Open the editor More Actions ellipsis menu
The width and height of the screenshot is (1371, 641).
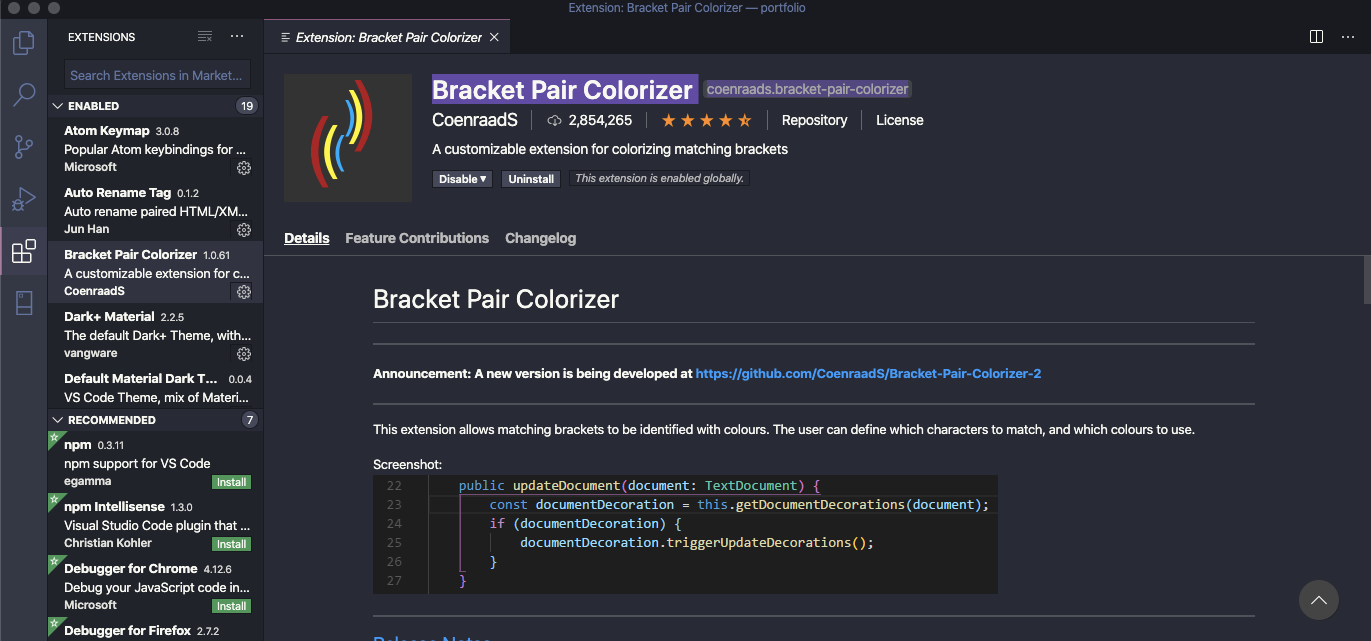coord(1348,36)
